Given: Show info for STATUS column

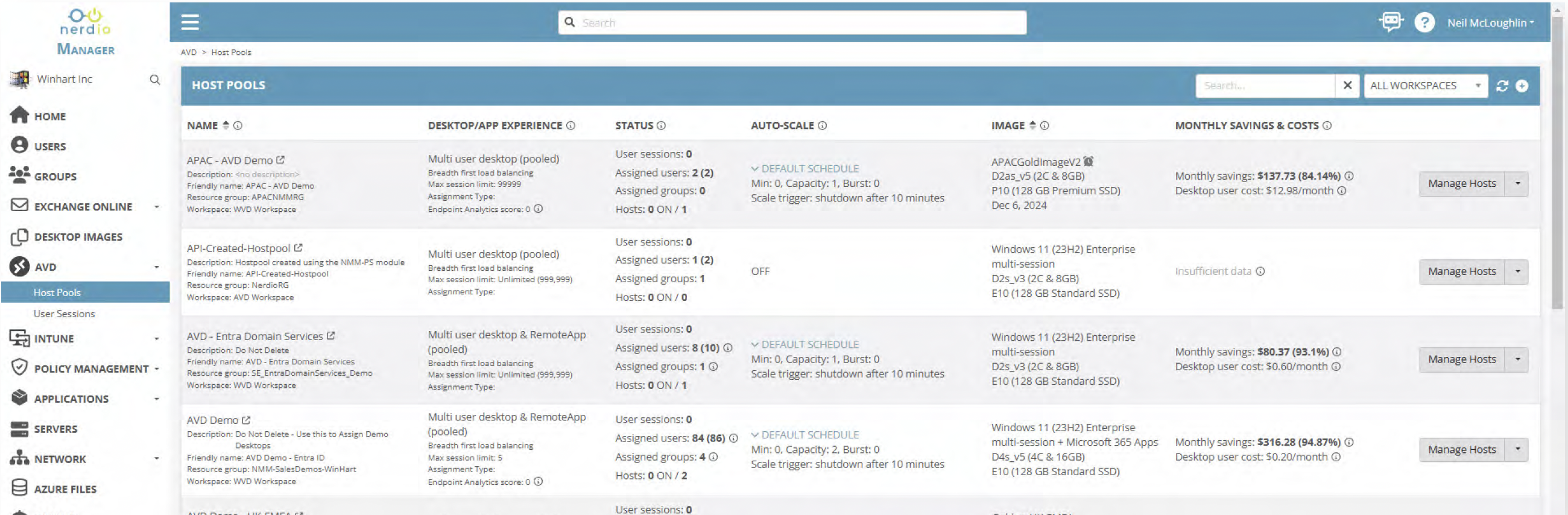Looking at the screenshot, I should tap(662, 125).
